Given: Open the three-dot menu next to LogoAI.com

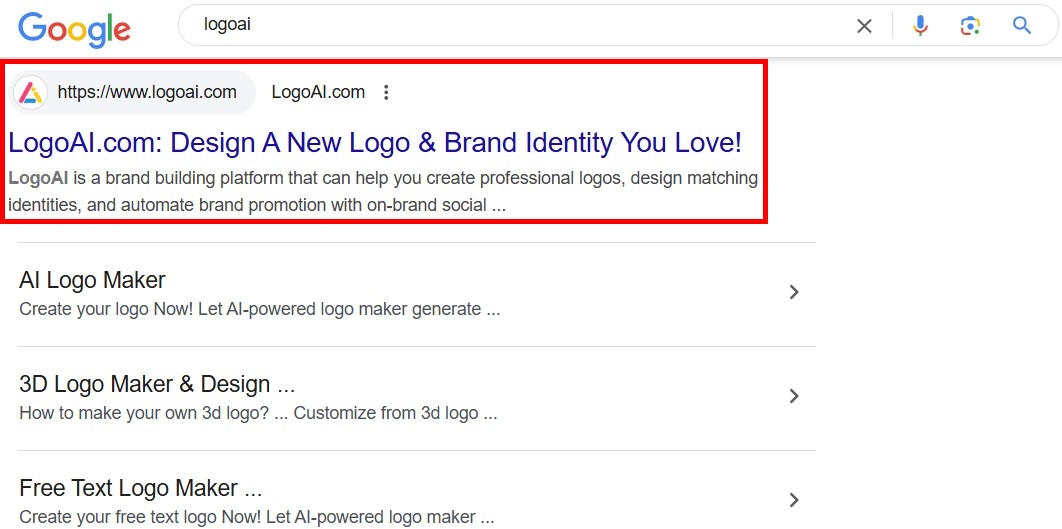Looking at the screenshot, I should tap(387, 93).
